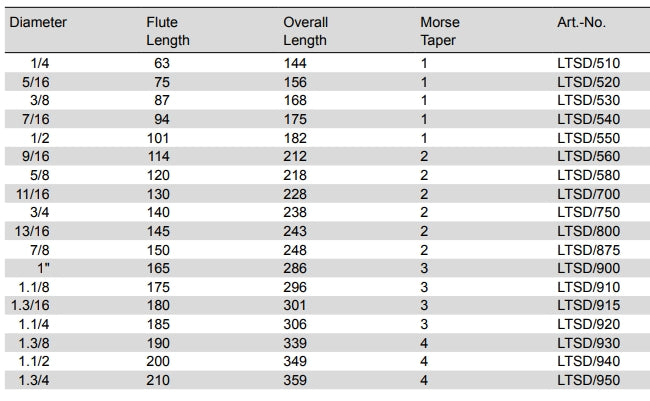The image size is (650, 401).
Task: Click the Overall Length column header
Action: pos(305,31)
